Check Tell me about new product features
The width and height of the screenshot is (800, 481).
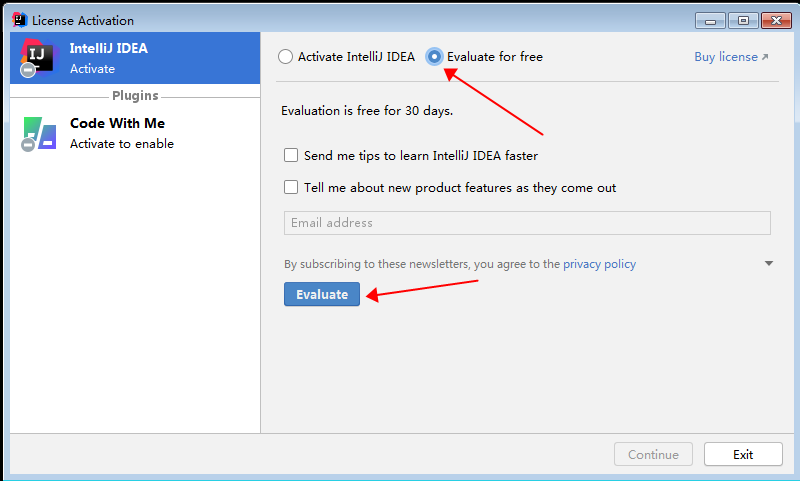click(x=291, y=187)
